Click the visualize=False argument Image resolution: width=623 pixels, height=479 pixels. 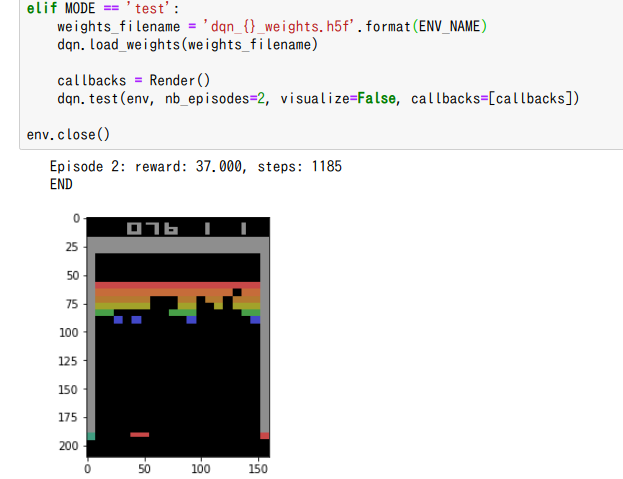(338, 99)
